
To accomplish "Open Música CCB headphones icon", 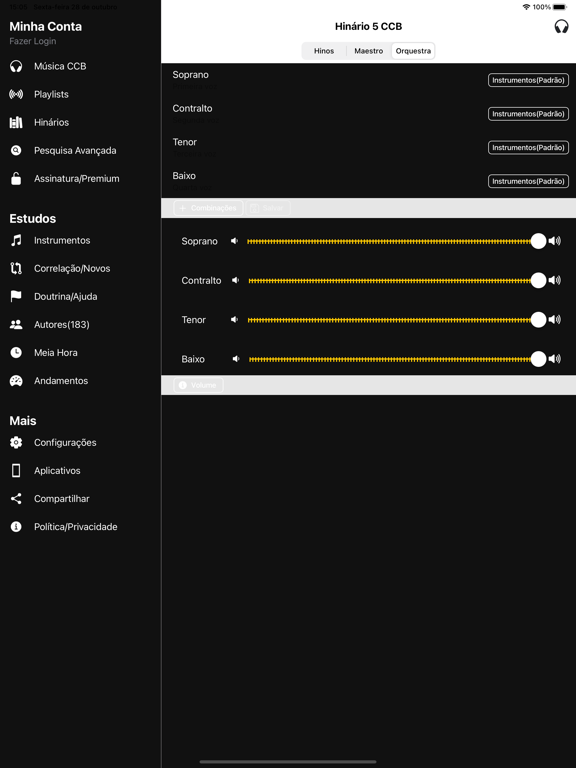I will (x=16, y=66).
